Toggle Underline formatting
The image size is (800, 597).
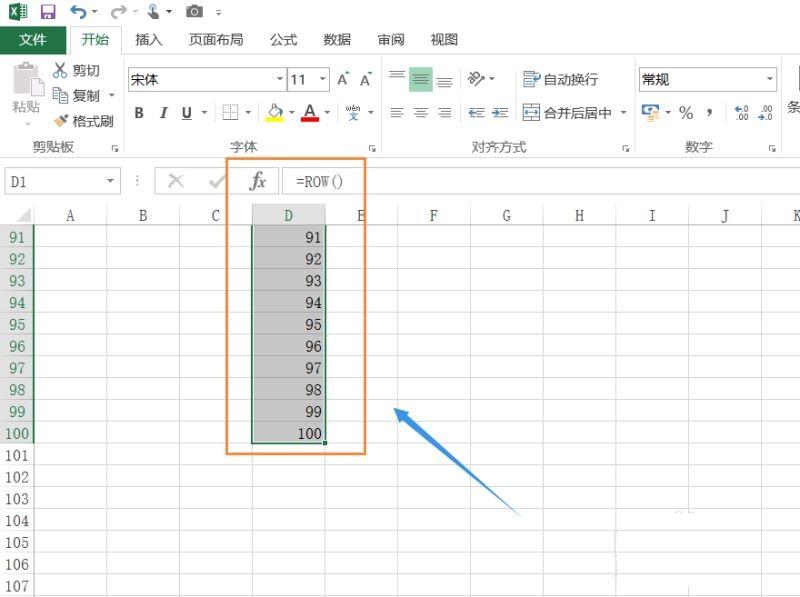186,113
